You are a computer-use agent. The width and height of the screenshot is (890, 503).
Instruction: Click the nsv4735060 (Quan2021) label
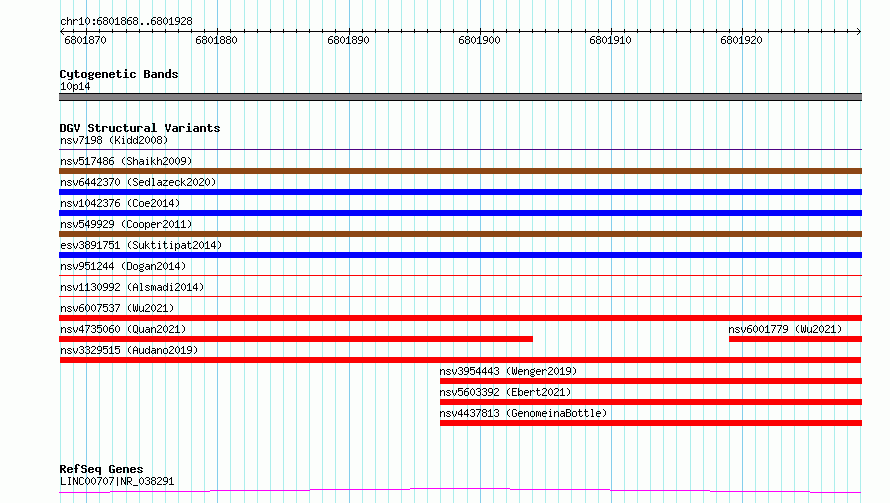click(x=123, y=329)
